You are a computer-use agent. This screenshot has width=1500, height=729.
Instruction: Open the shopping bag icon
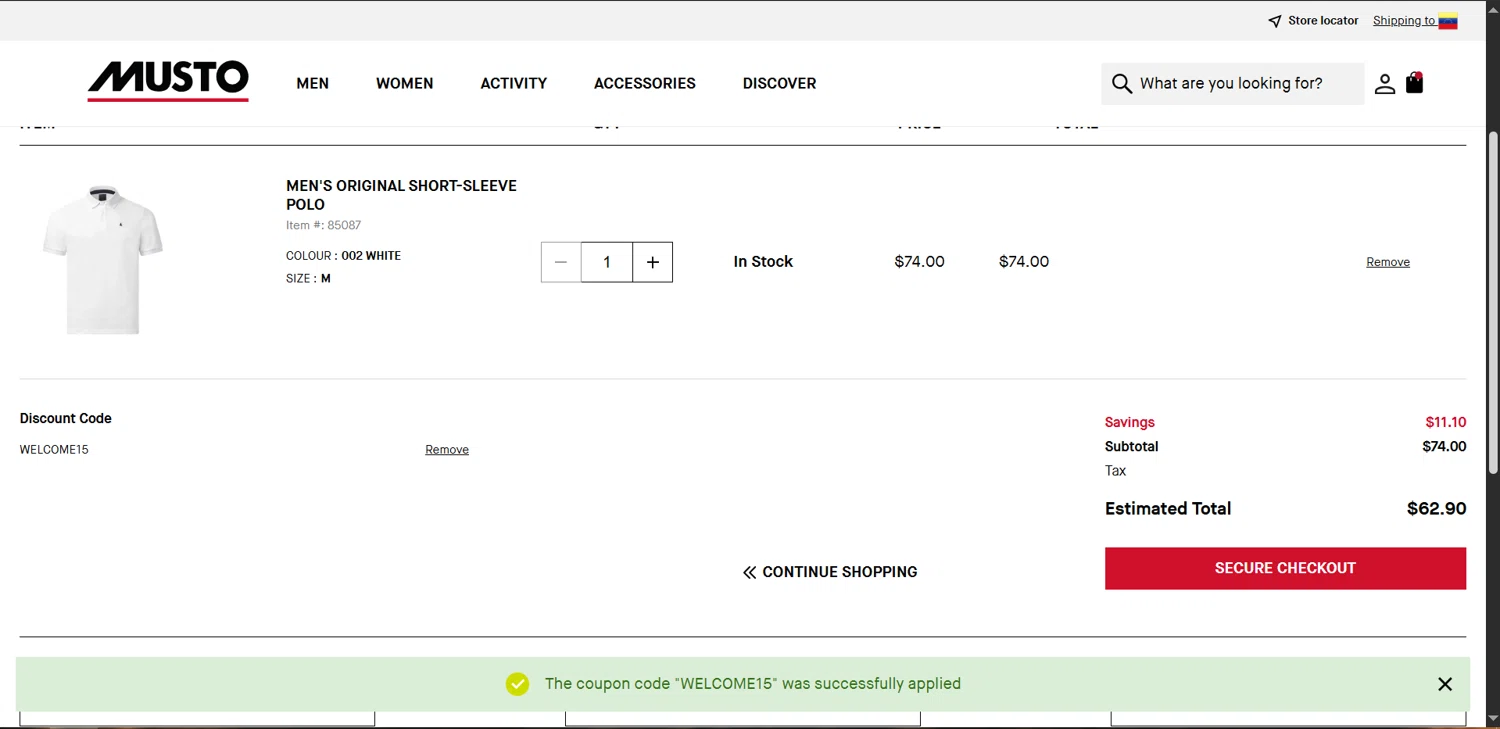pos(1414,83)
